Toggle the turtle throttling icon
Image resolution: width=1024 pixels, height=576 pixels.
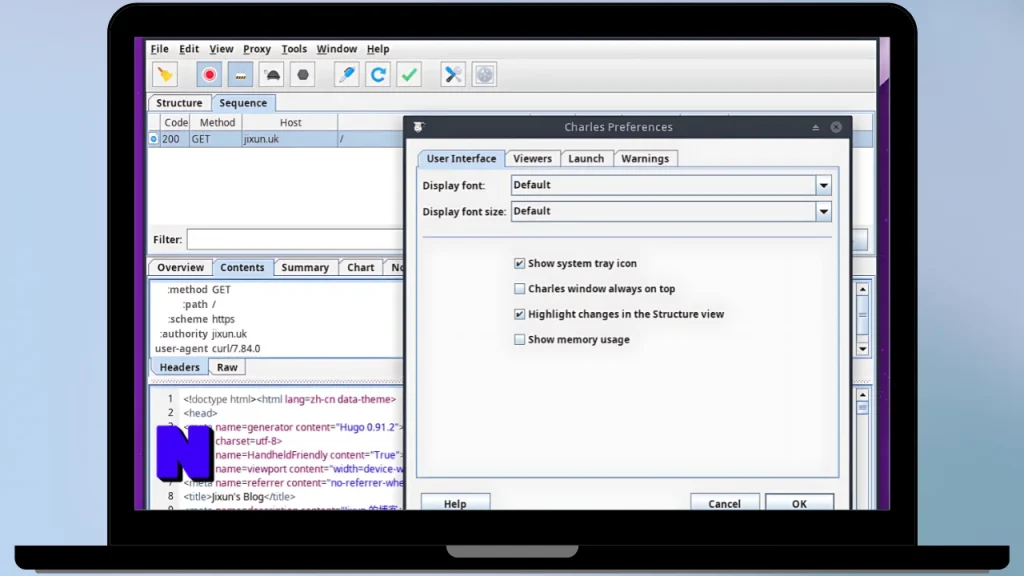pos(272,74)
